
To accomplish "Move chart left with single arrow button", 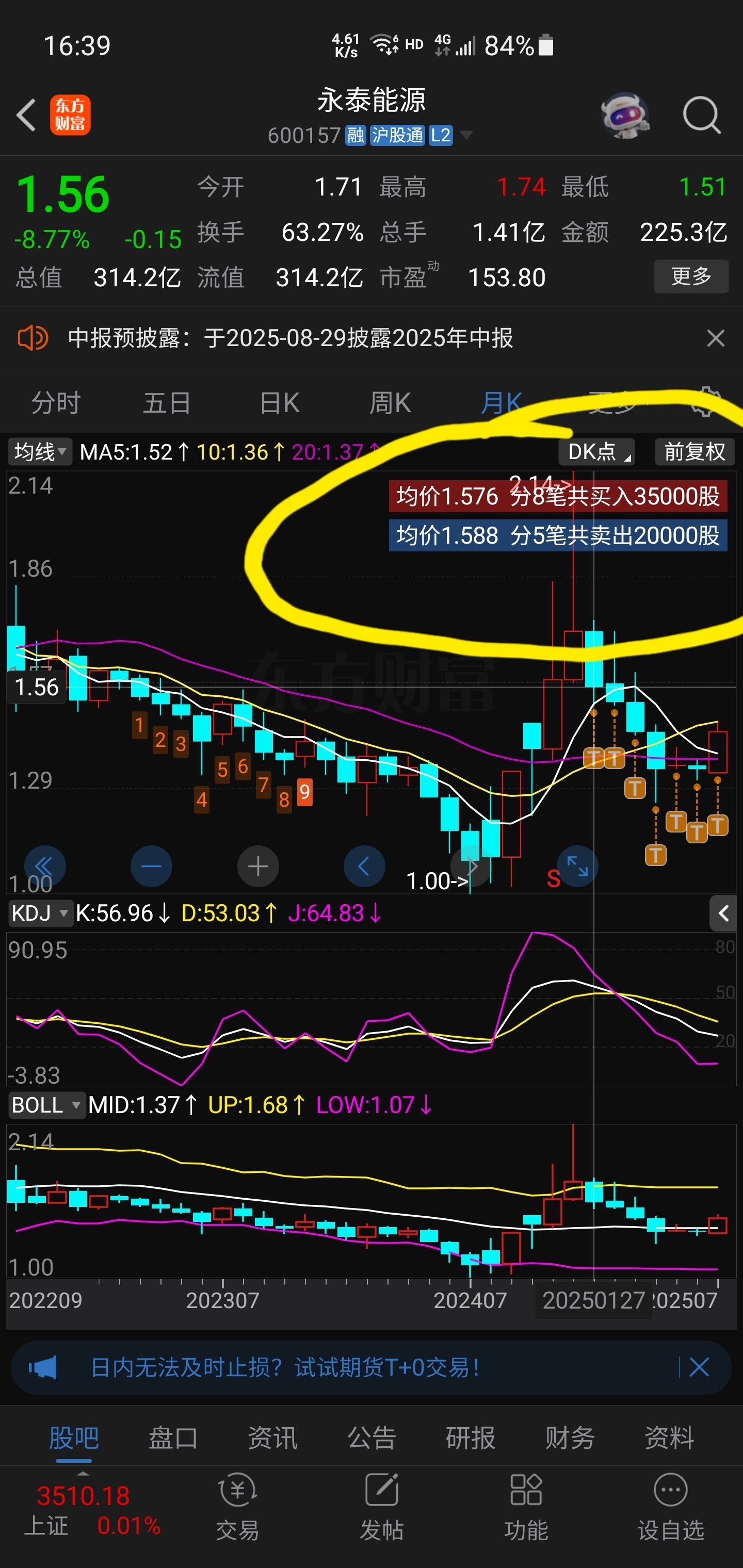I will point(364,866).
